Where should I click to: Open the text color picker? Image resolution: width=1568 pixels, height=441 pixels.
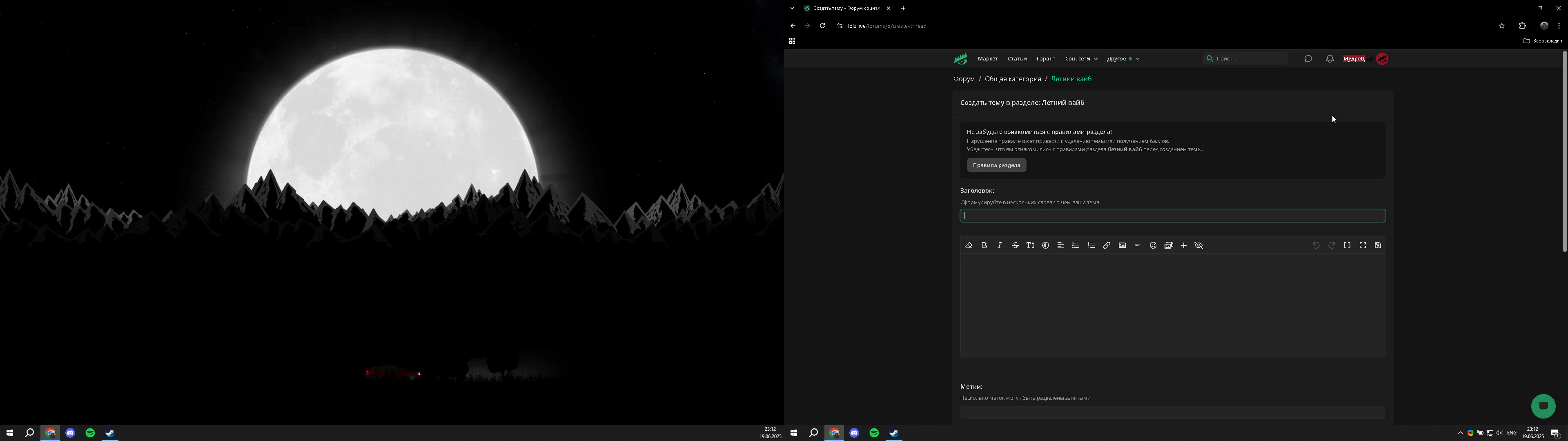[1045, 245]
